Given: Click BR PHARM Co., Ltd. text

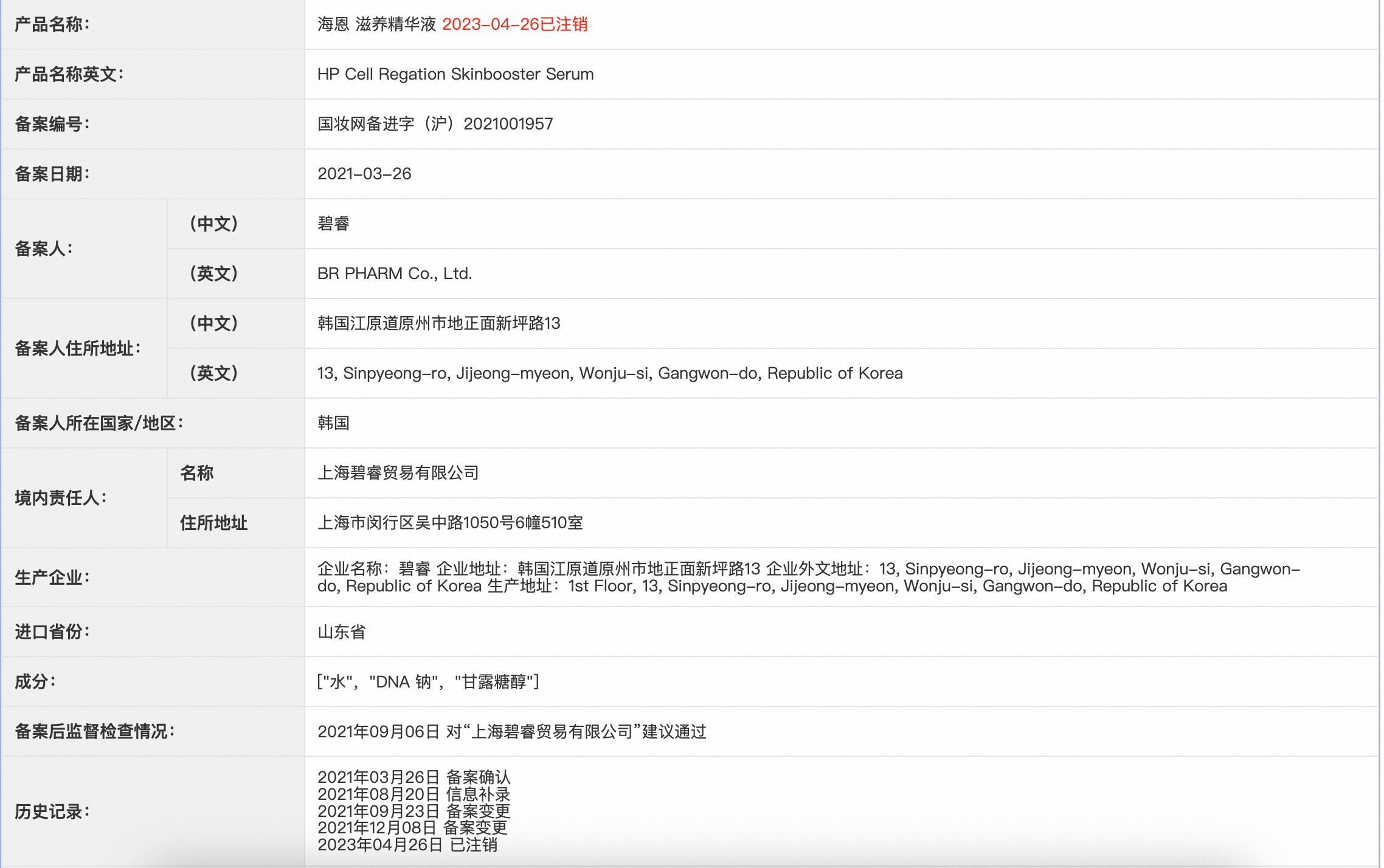Looking at the screenshot, I should (x=395, y=274).
